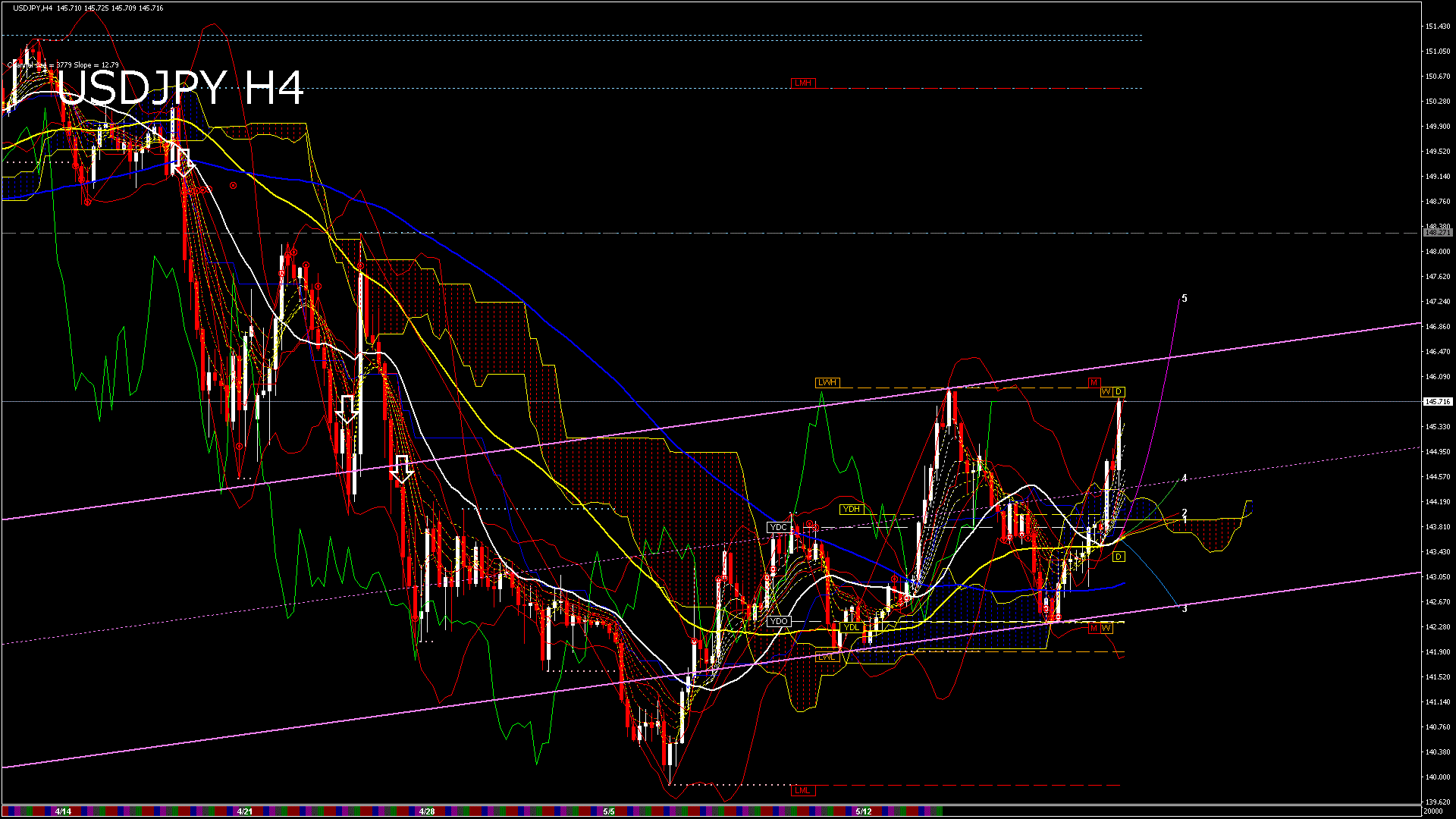This screenshot has height=819, width=1456.
Task: Select the topmost white down arrow marker
Action: 182,162
